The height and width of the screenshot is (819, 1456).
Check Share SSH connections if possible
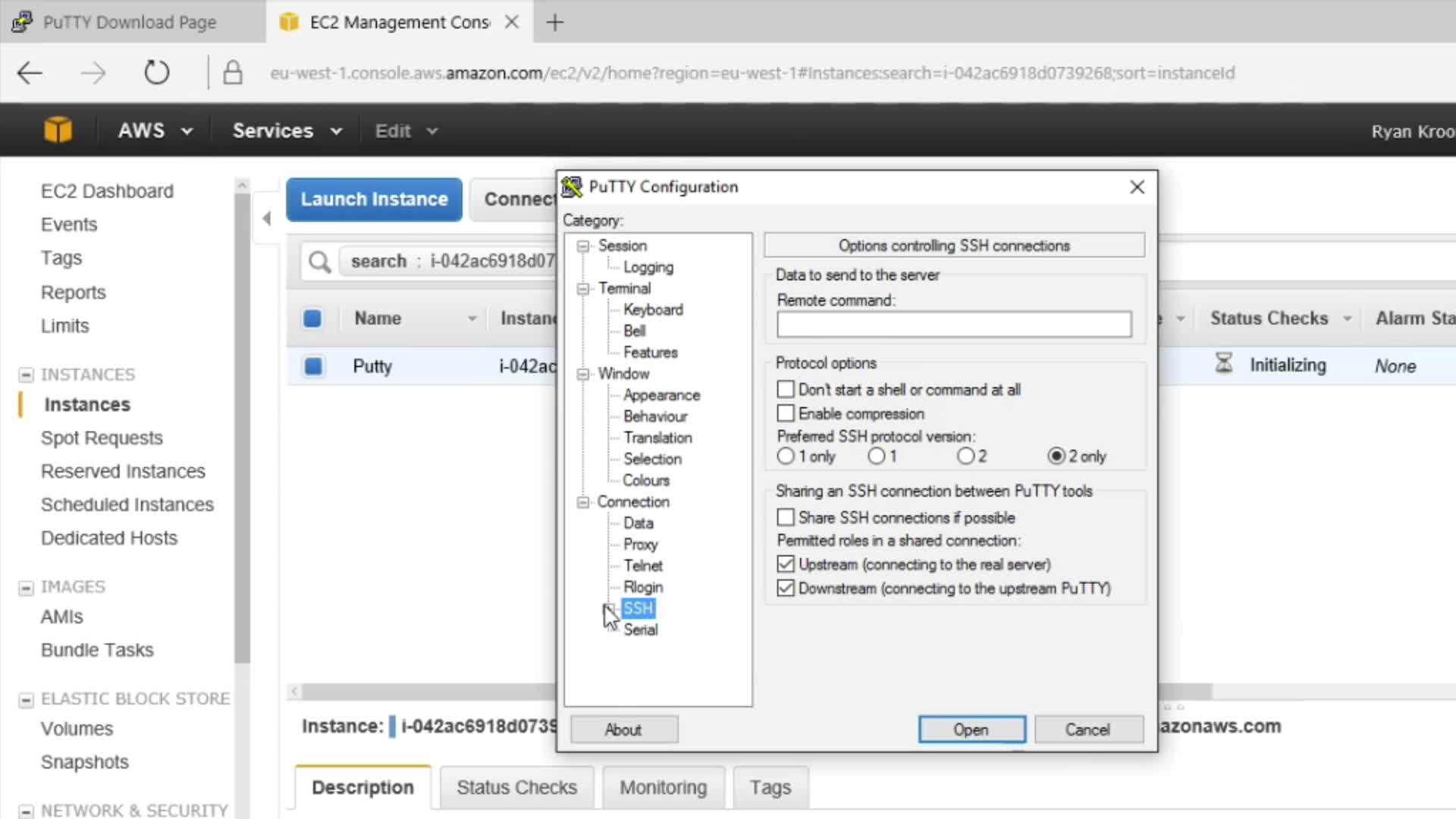click(x=786, y=517)
